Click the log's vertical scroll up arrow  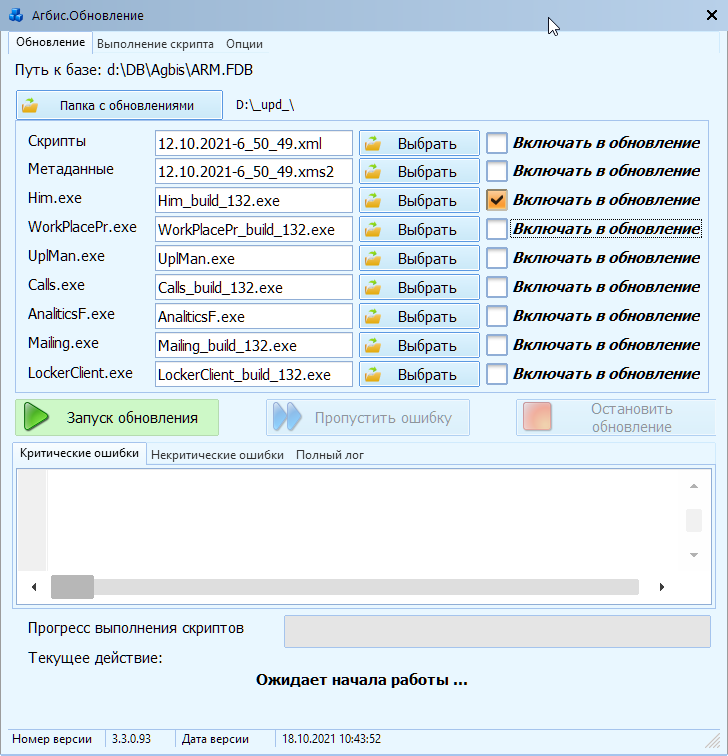coord(694,486)
